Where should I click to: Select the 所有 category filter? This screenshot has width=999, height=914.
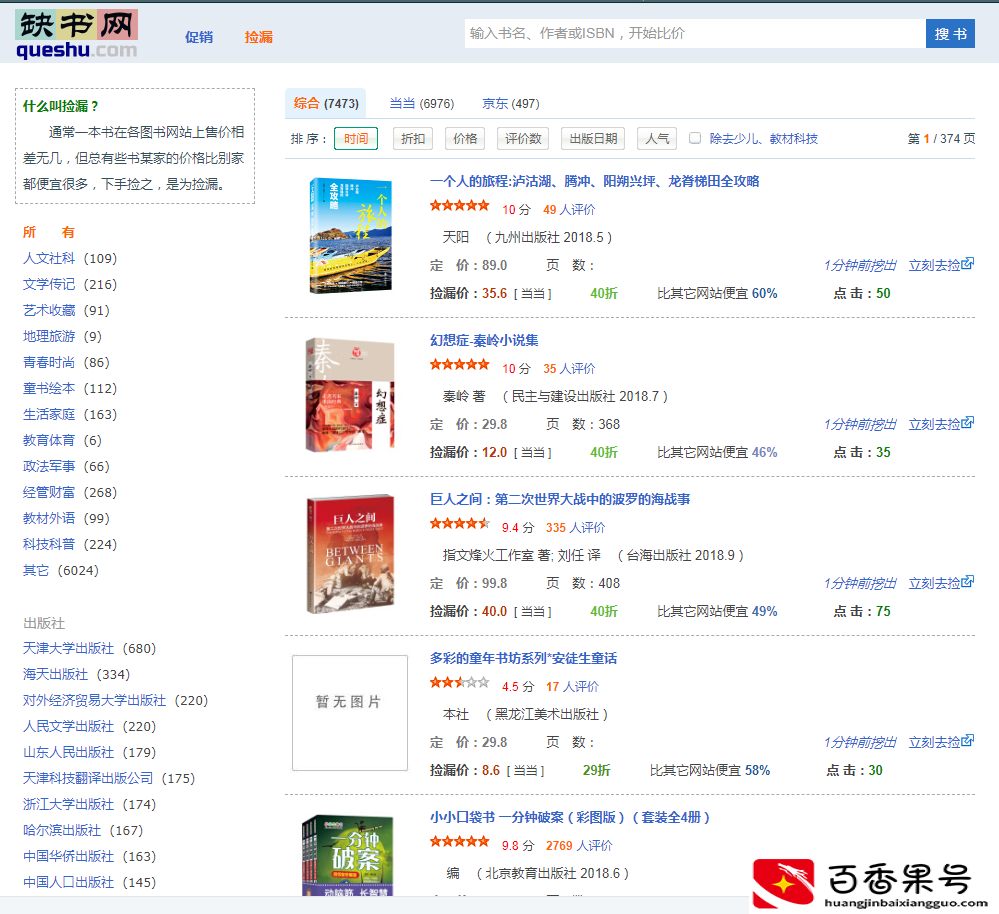coord(48,232)
